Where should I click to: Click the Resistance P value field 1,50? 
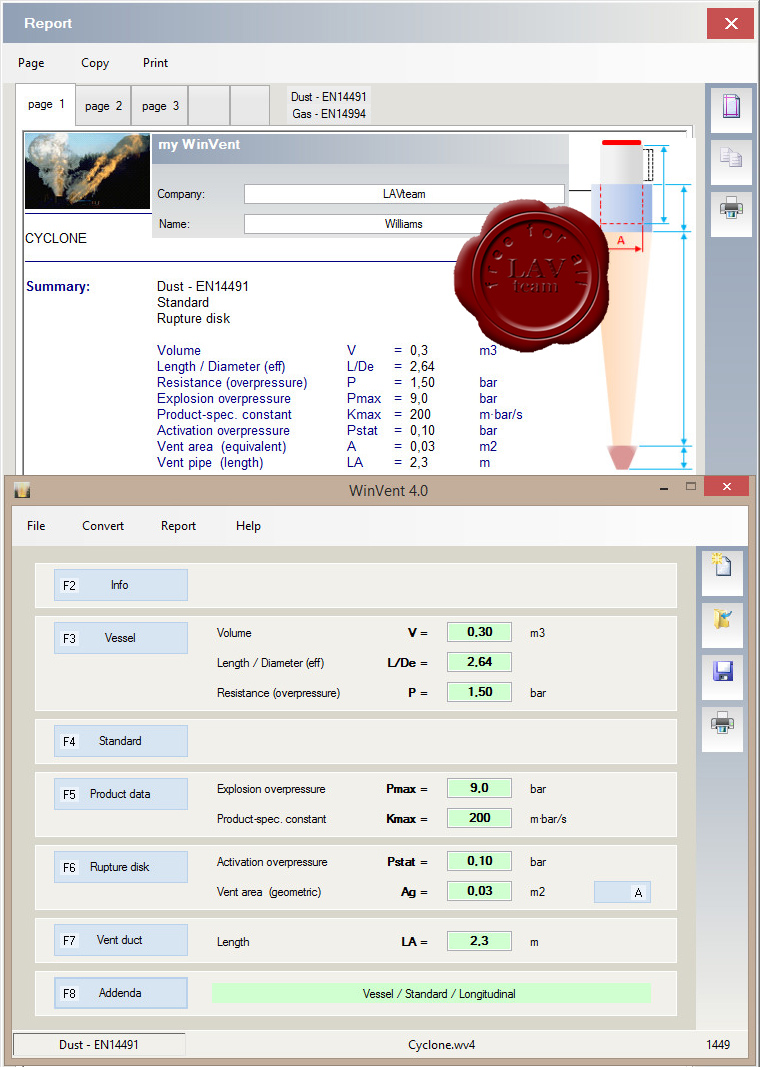479,692
